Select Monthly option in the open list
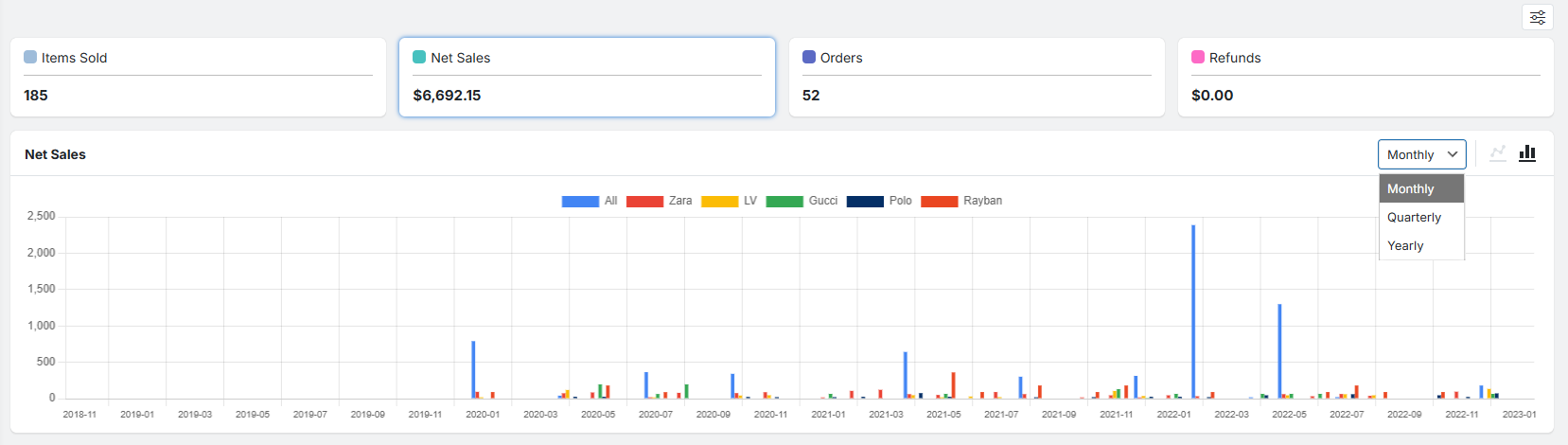This screenshot has height=445, width=1568. 1410,188
